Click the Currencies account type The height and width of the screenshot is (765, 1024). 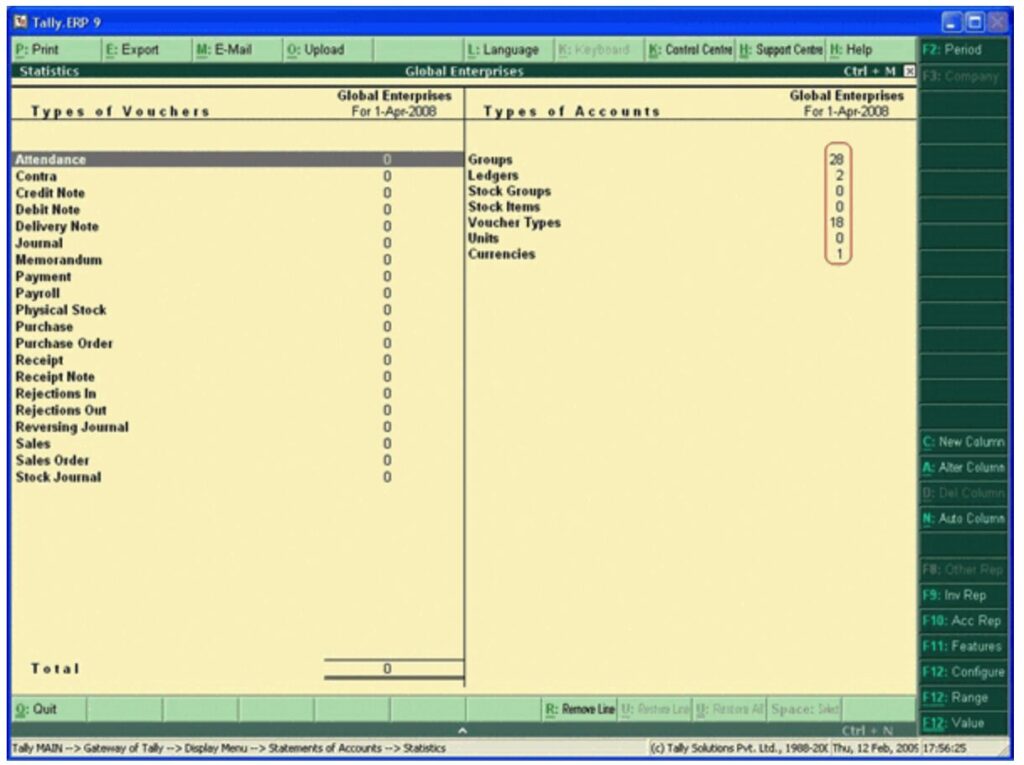tap(501, 253)
